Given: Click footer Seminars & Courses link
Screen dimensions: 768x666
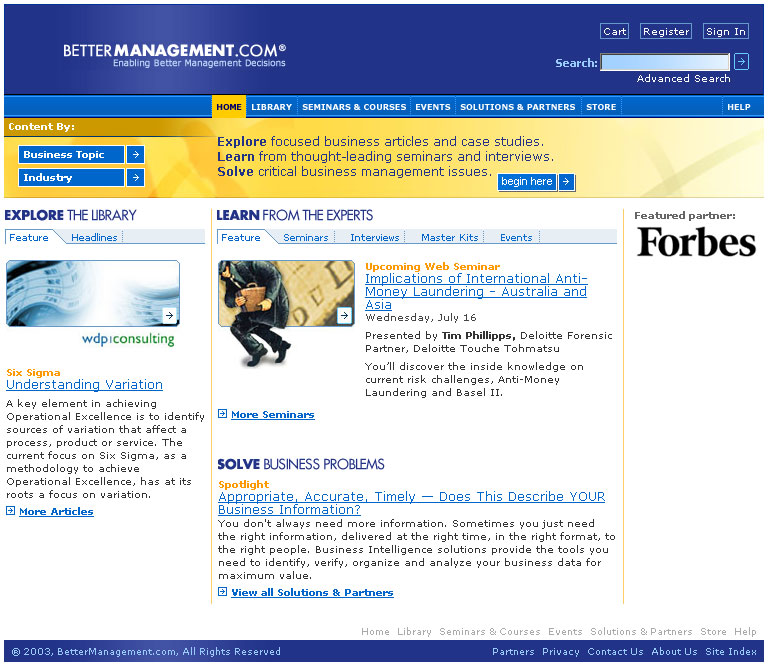Looking at the screenshot, I should click(x=490, y=631).
